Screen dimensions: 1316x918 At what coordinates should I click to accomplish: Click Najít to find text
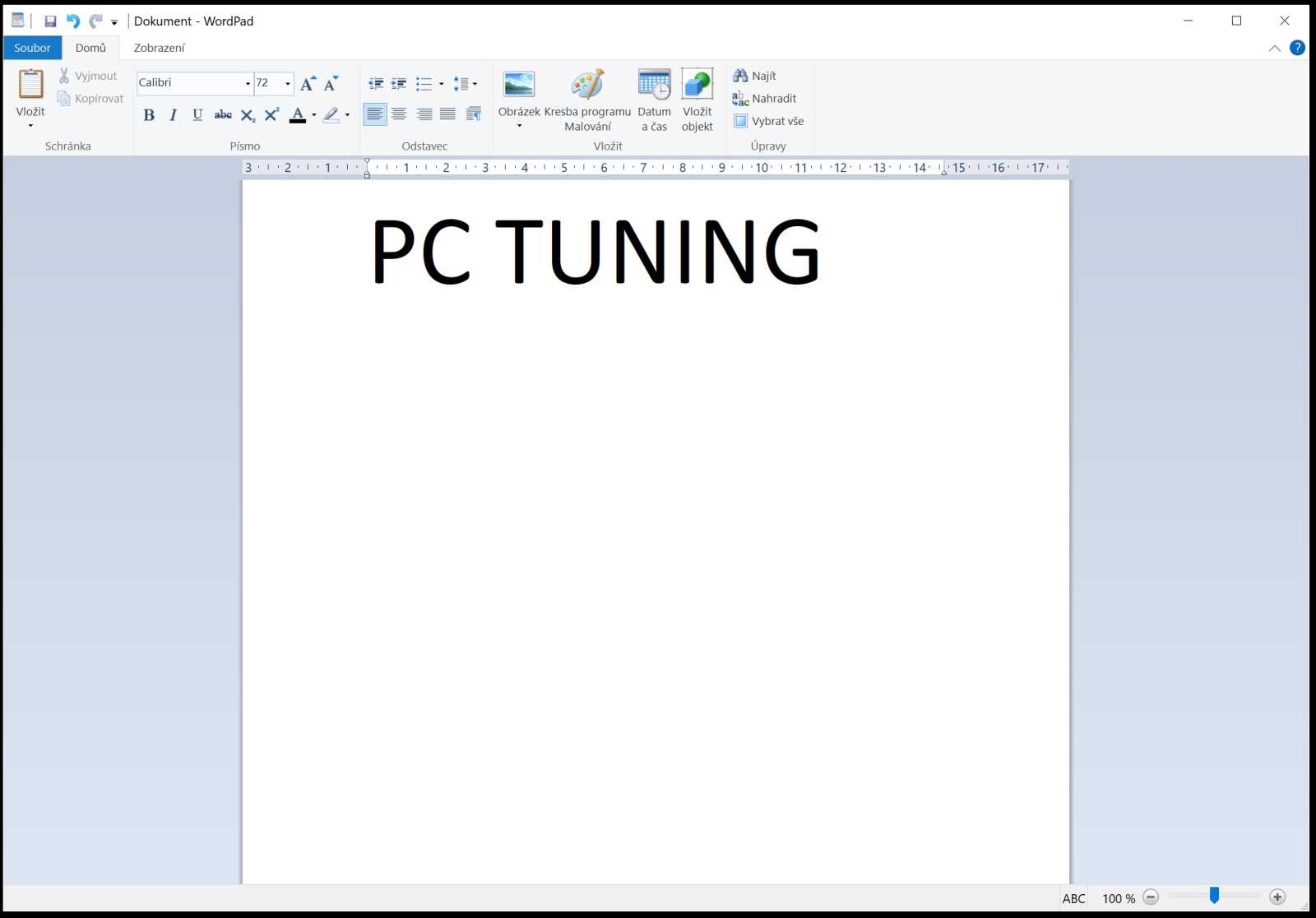click(x=754, y=76)
